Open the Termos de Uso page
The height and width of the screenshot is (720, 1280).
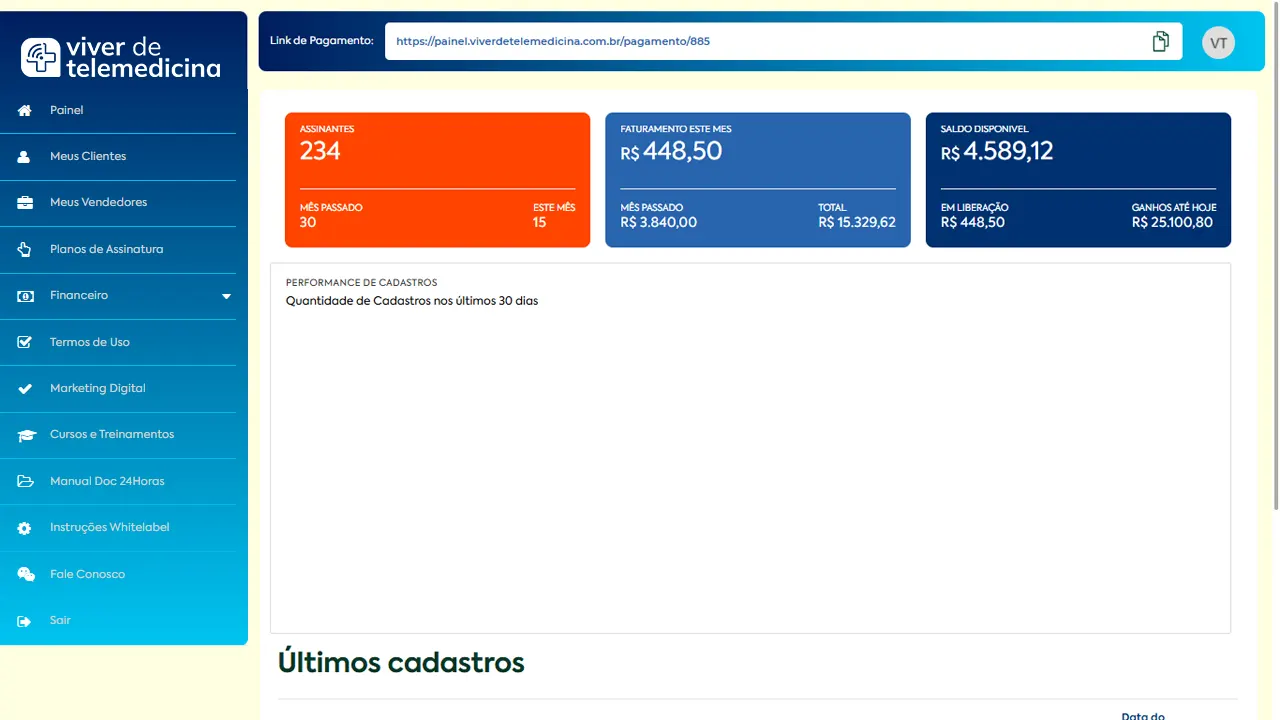tap(88, 342)
